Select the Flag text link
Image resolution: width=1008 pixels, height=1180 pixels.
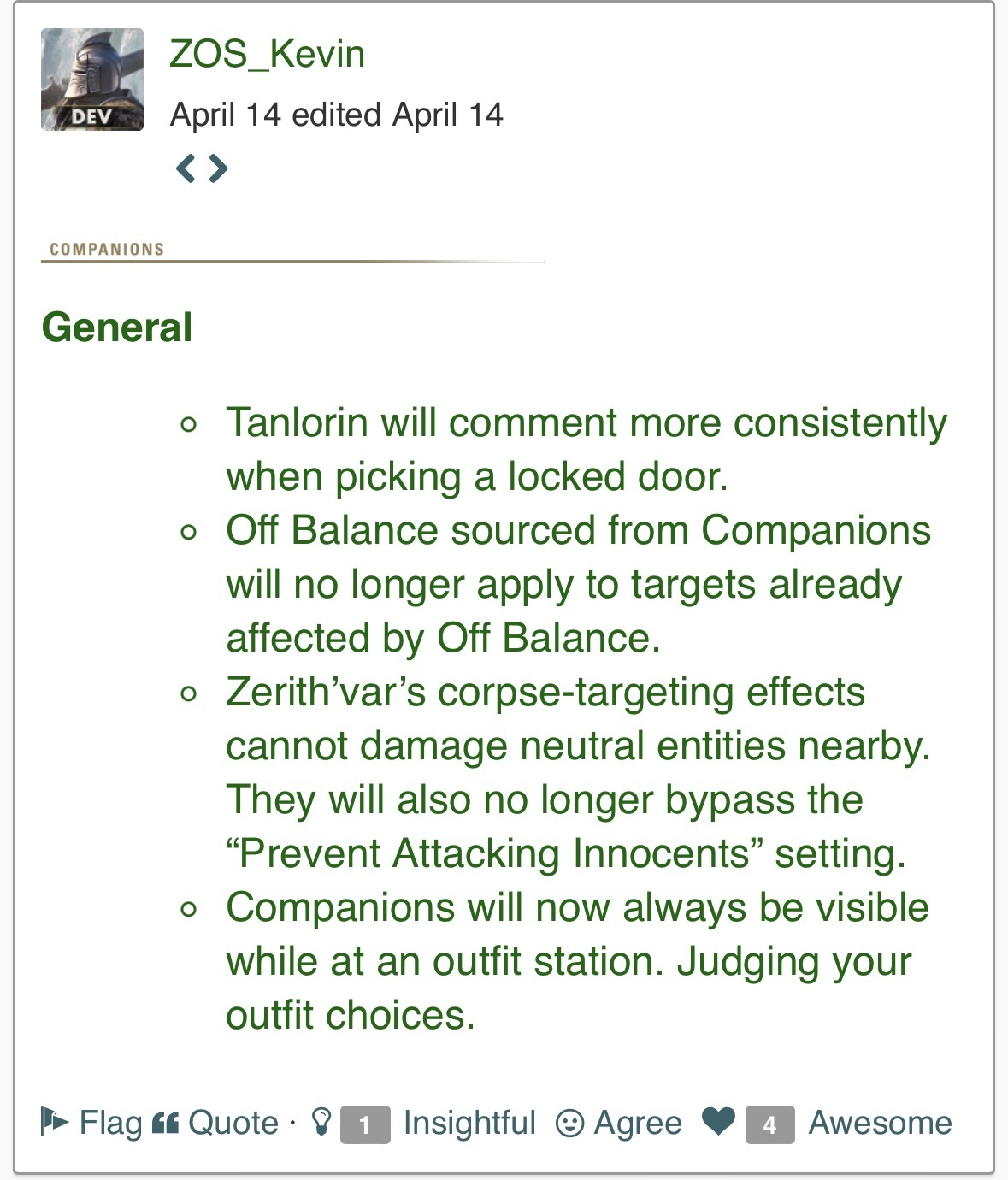pyautogui.click(x=110, y=1123)
